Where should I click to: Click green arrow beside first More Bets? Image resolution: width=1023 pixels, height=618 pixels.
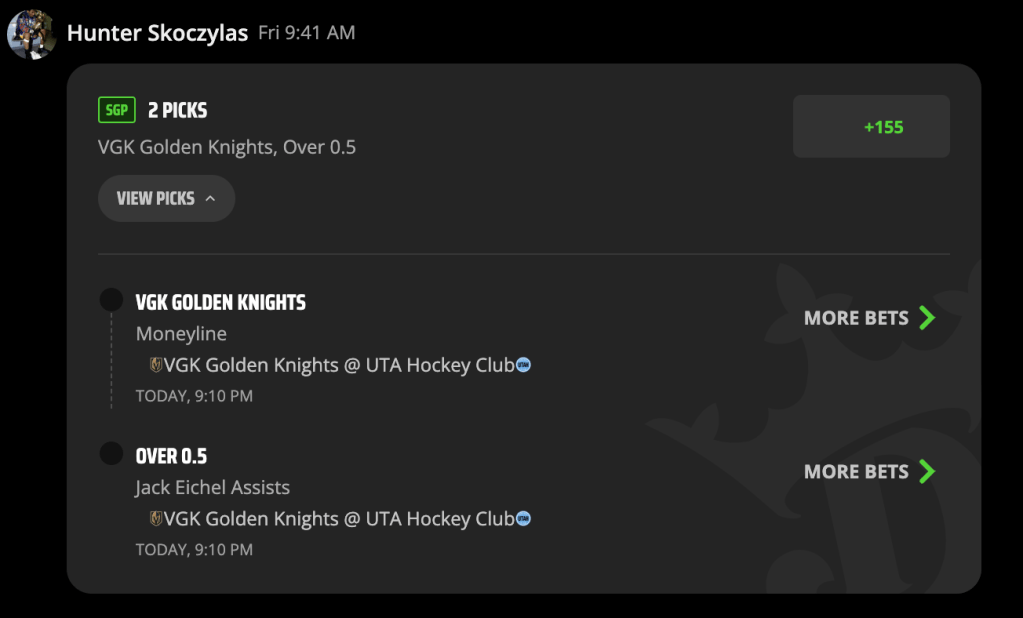point(927,318)
